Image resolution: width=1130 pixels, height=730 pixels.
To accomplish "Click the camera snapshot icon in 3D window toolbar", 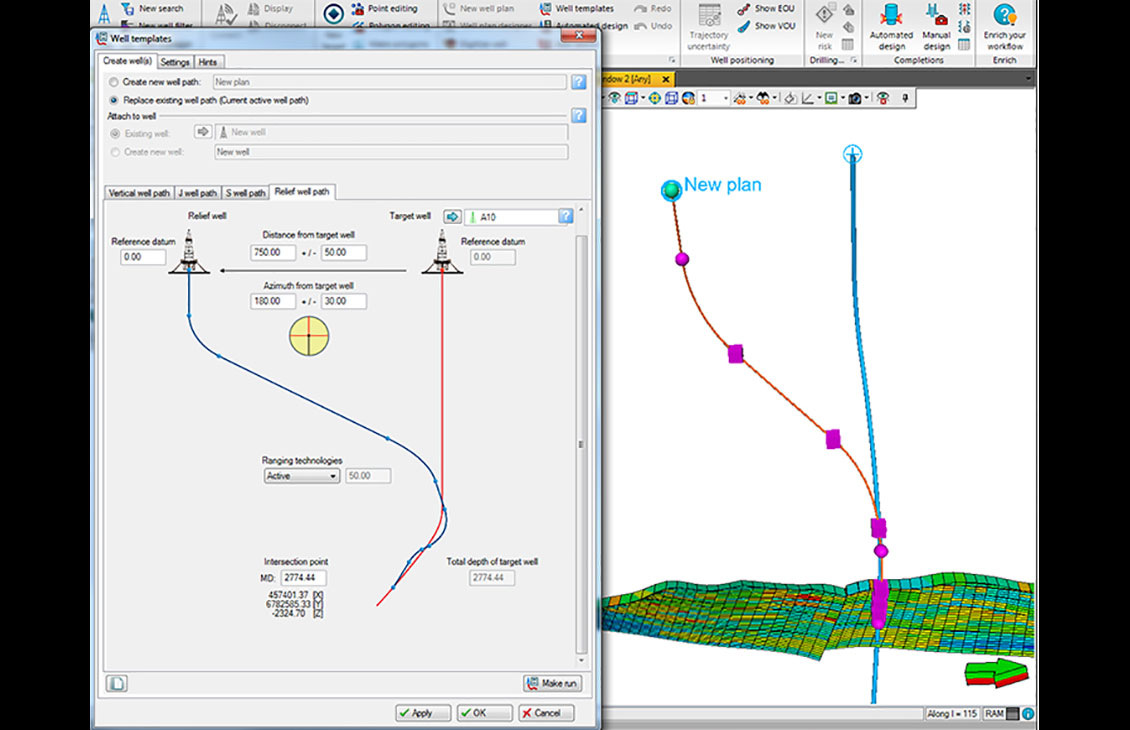I will pyautogui.click(x=854, y=98).
